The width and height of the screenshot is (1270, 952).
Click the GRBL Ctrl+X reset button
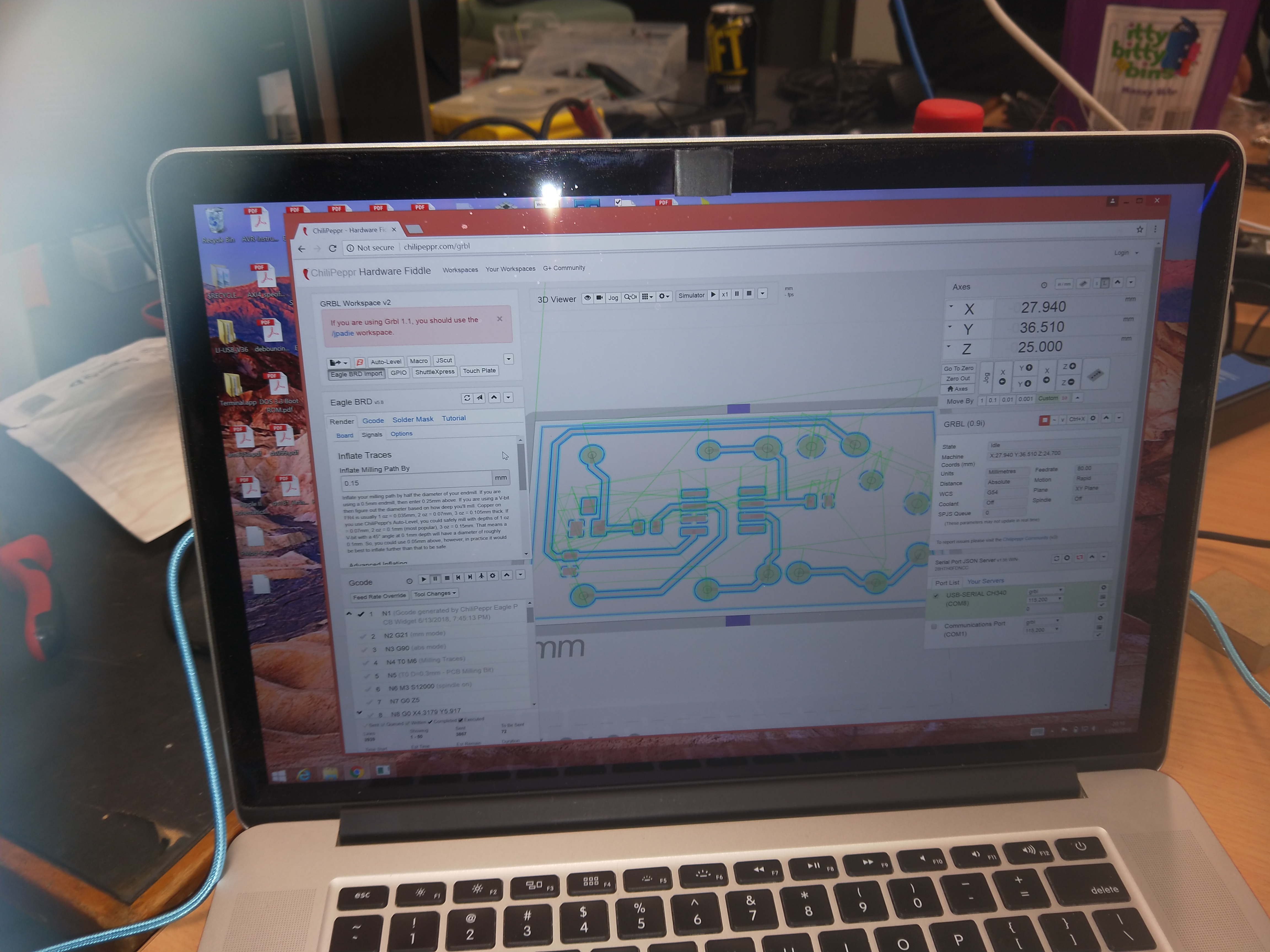tap(1077, 420)
